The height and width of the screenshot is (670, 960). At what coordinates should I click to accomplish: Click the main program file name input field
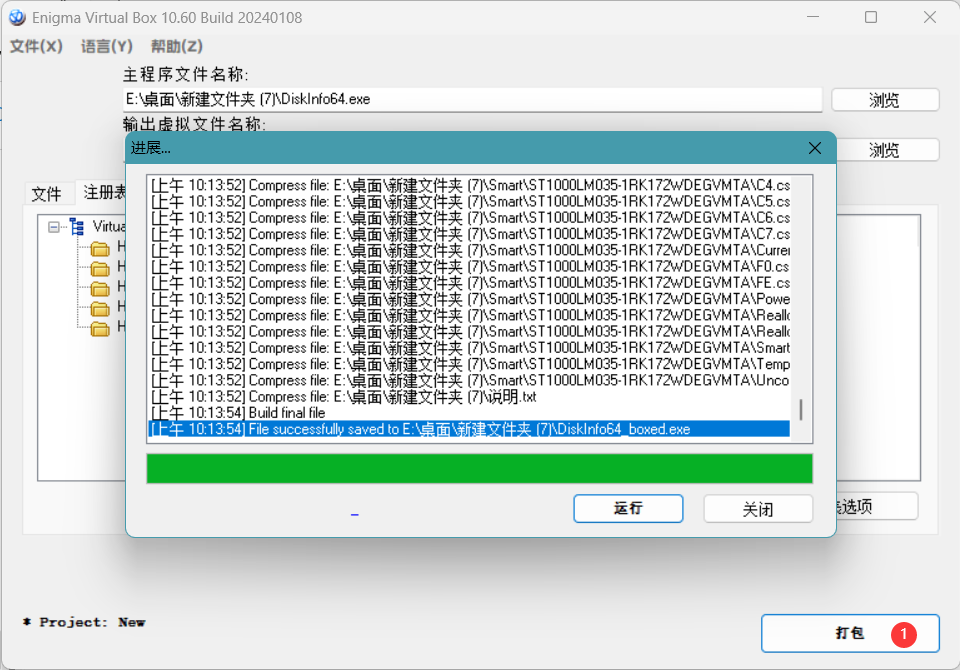(x=472, y=99)
